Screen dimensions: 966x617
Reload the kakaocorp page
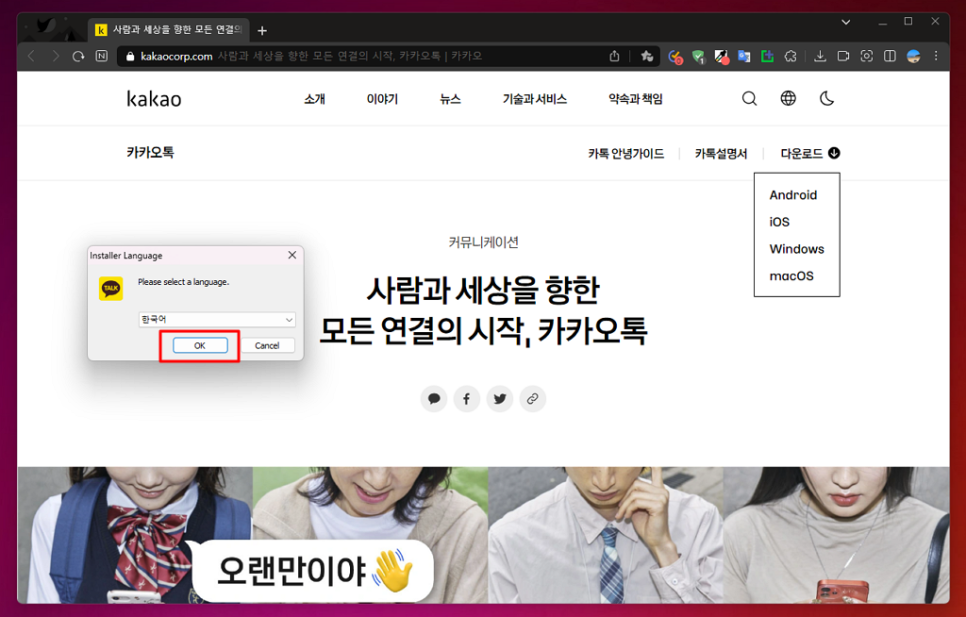(78, 56)
